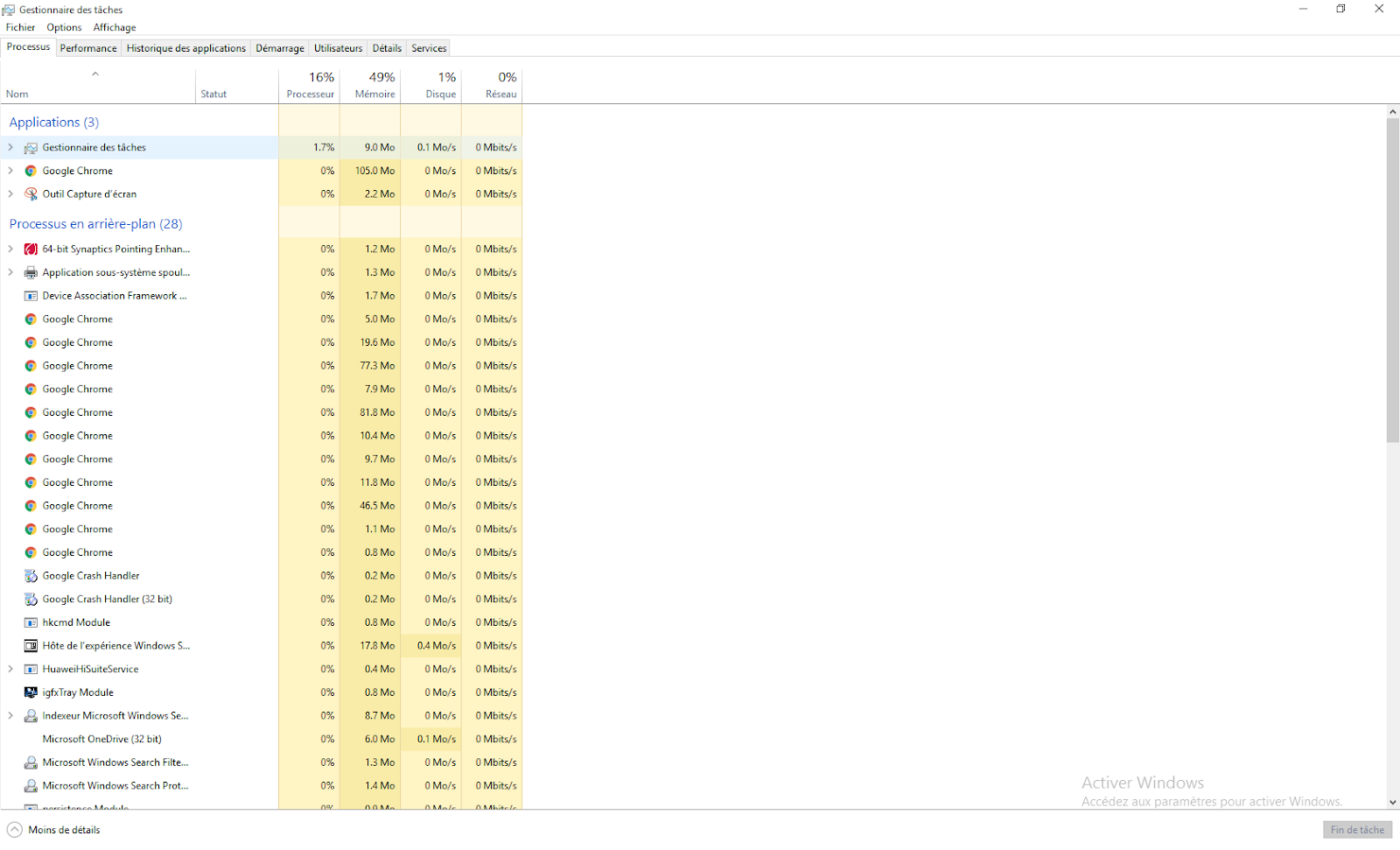Click the 1.7% processor cell

pyautogui.click(x=310, y=147)
